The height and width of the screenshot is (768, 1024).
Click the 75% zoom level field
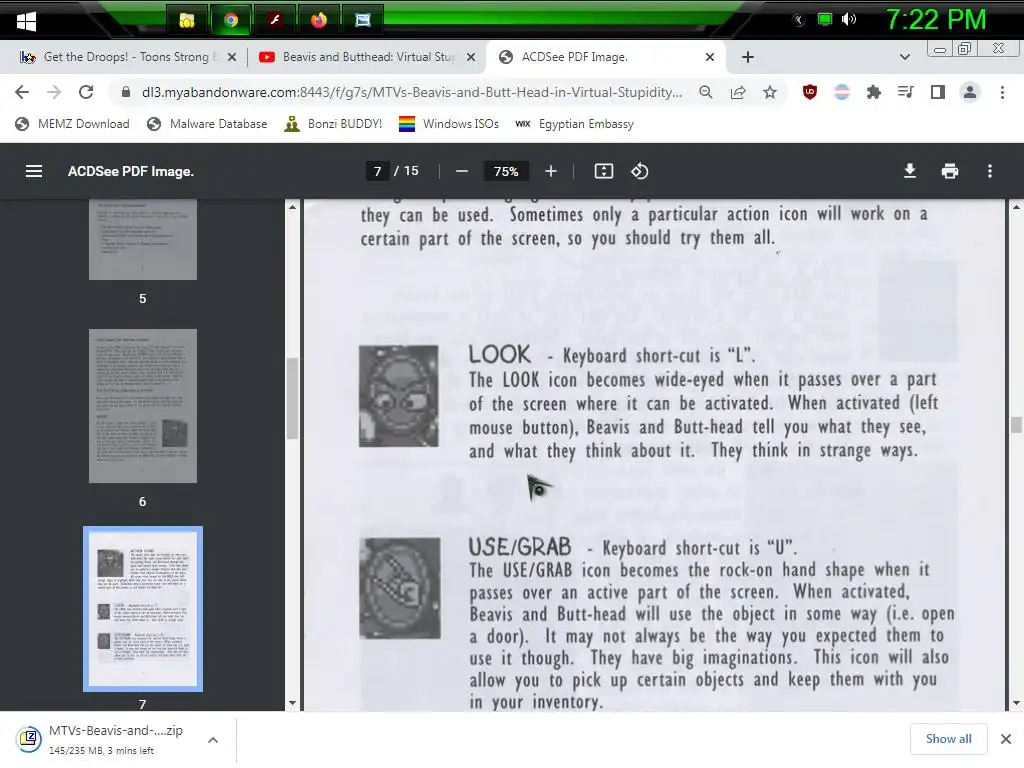coord(506,171)
